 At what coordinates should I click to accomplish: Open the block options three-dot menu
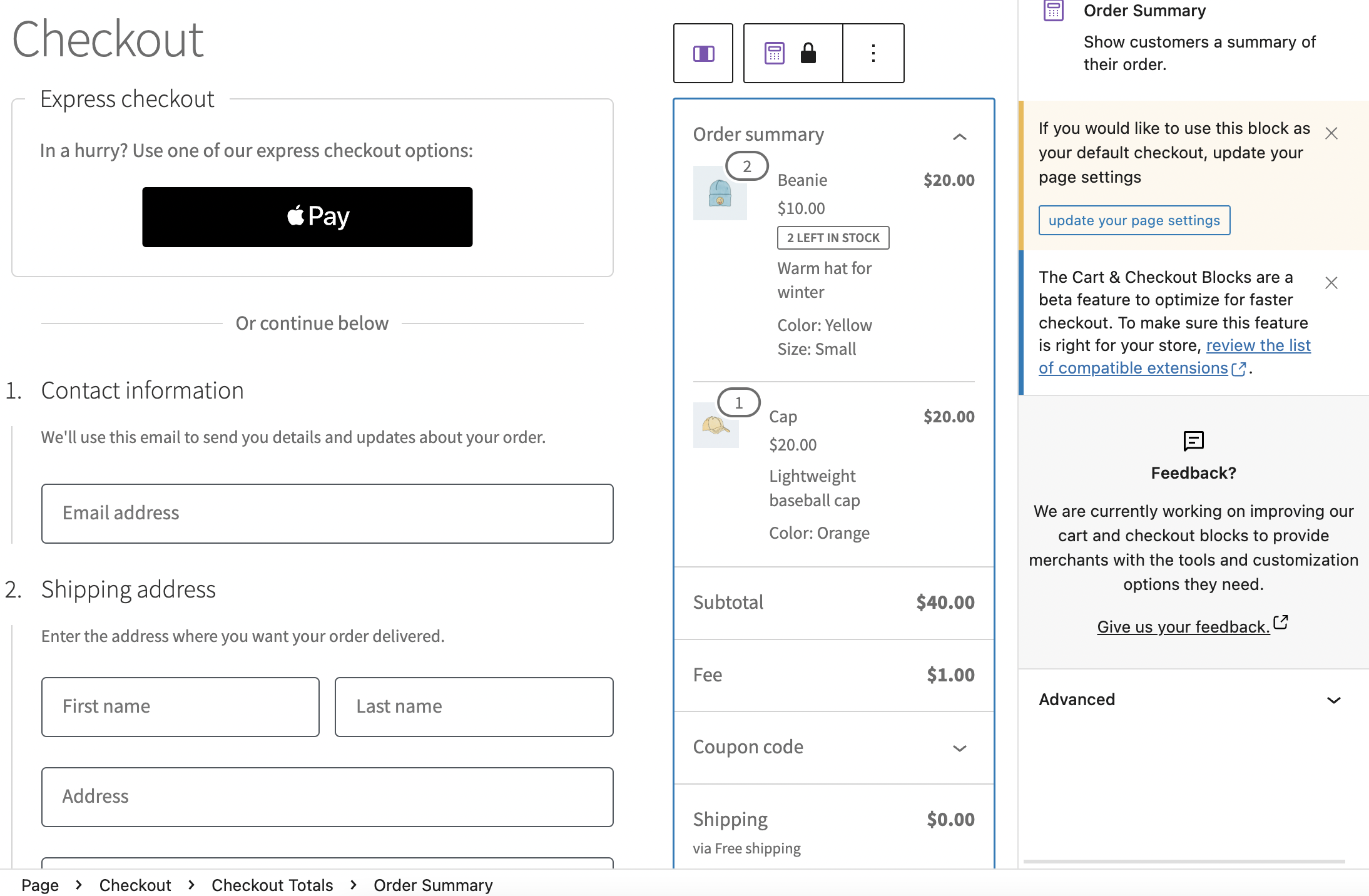(x=872, y=53)
